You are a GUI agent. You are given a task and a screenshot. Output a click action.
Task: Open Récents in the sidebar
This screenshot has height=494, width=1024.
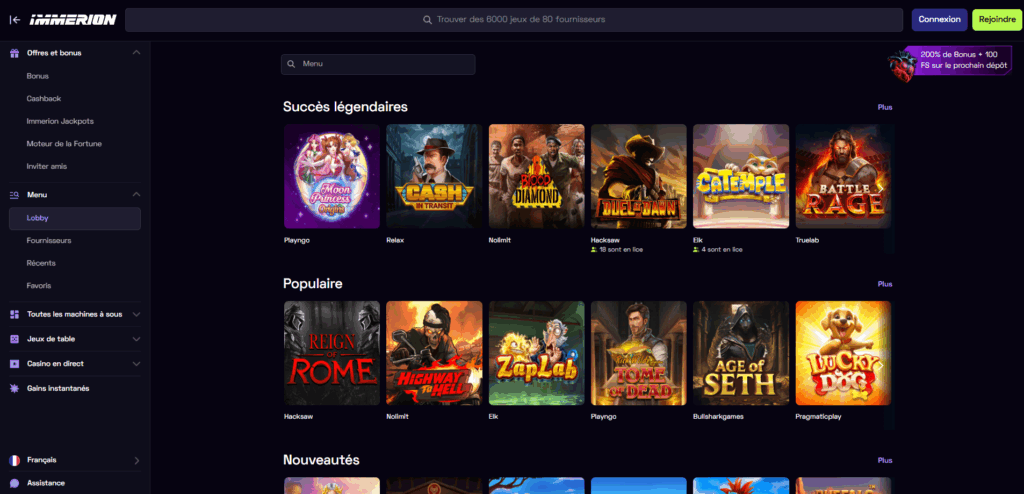click(x=41, y=263)
